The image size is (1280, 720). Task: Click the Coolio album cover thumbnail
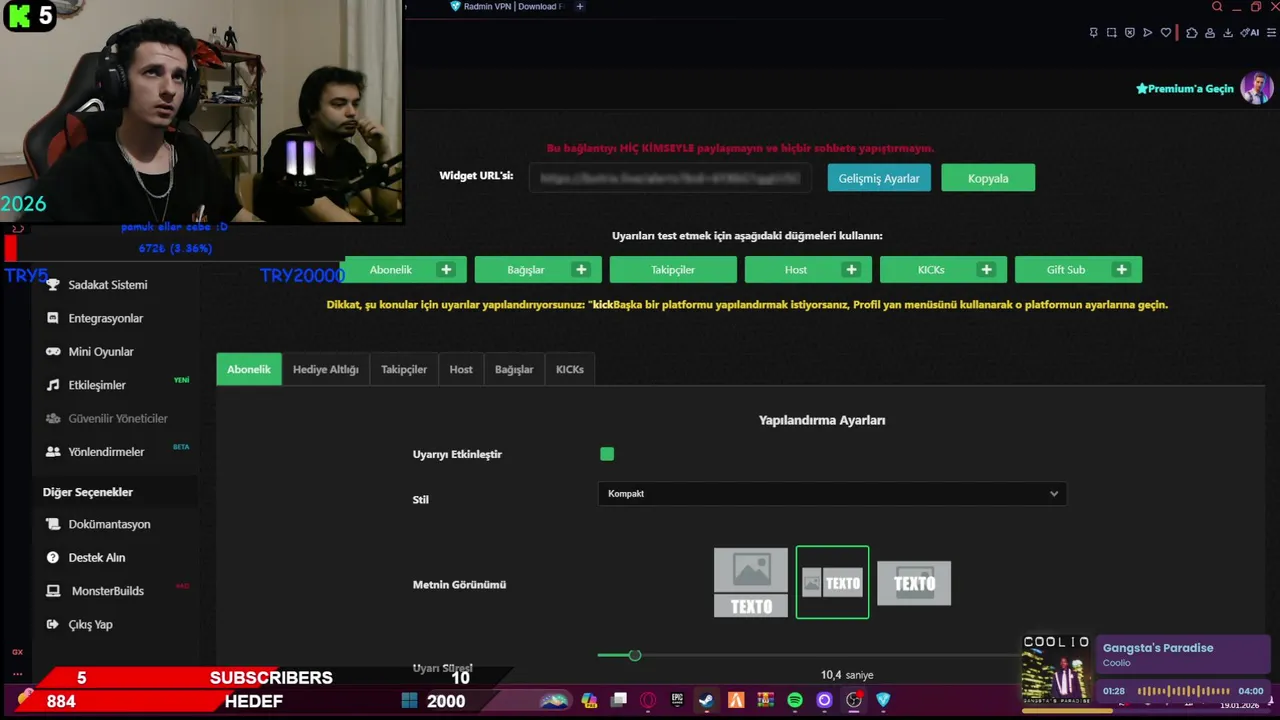click(1056, 670)
